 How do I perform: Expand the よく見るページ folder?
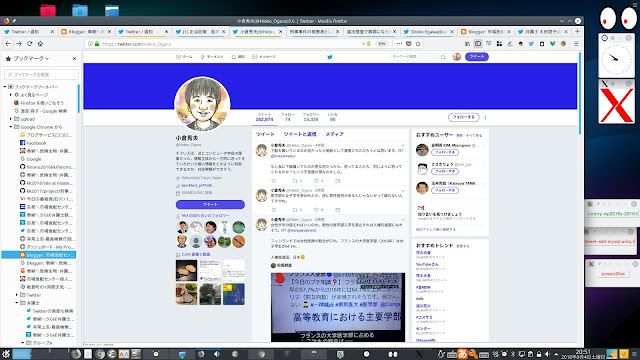(11, 95)
